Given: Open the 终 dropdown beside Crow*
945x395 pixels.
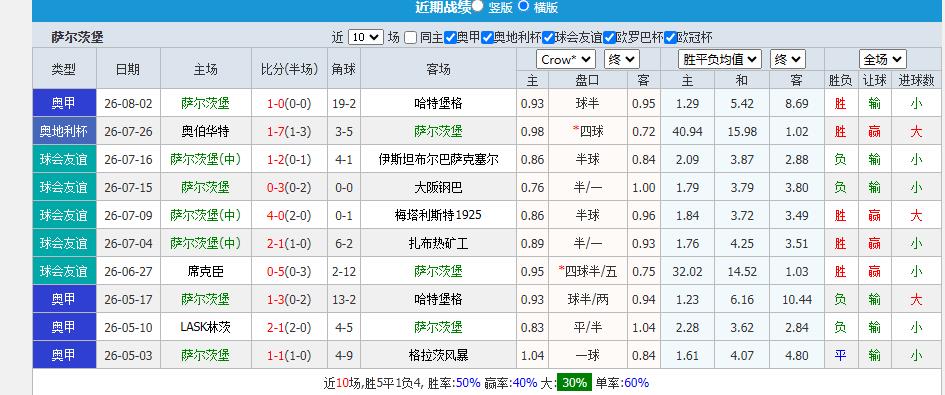Looking at the screenshot, I should pyautogui.click(x=622, y=59).
